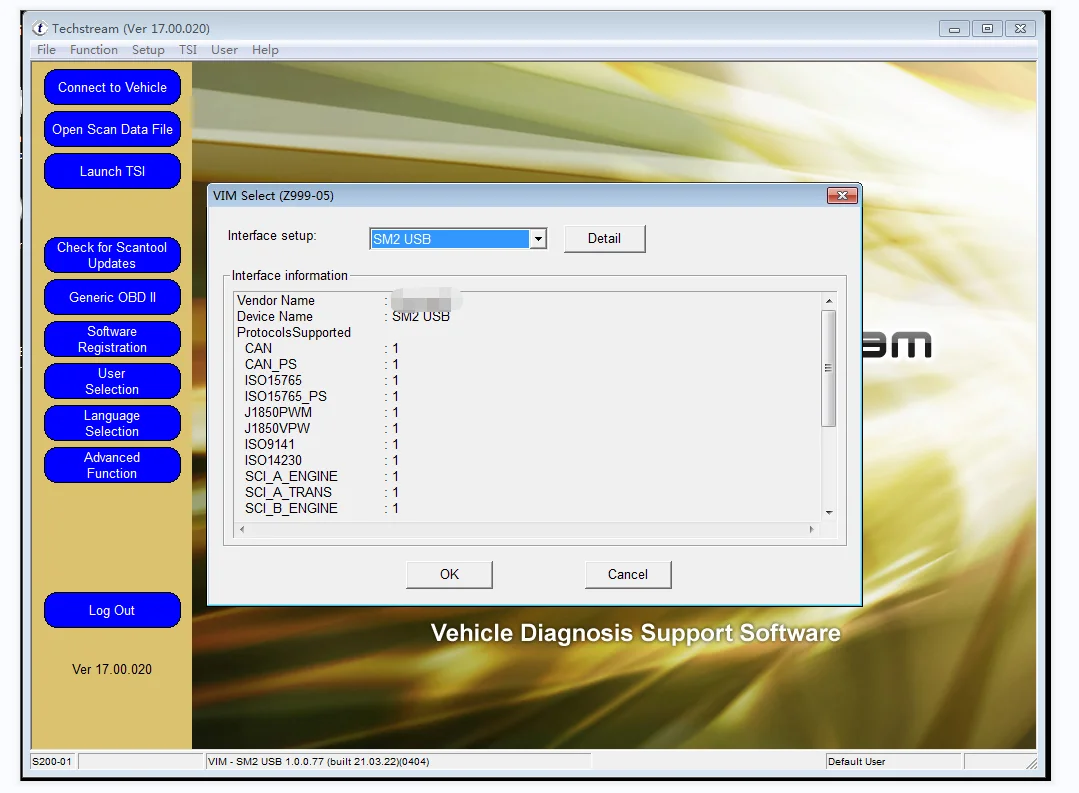Click the Log Out button
This screenshot has width=1079, height=793.
112,611
